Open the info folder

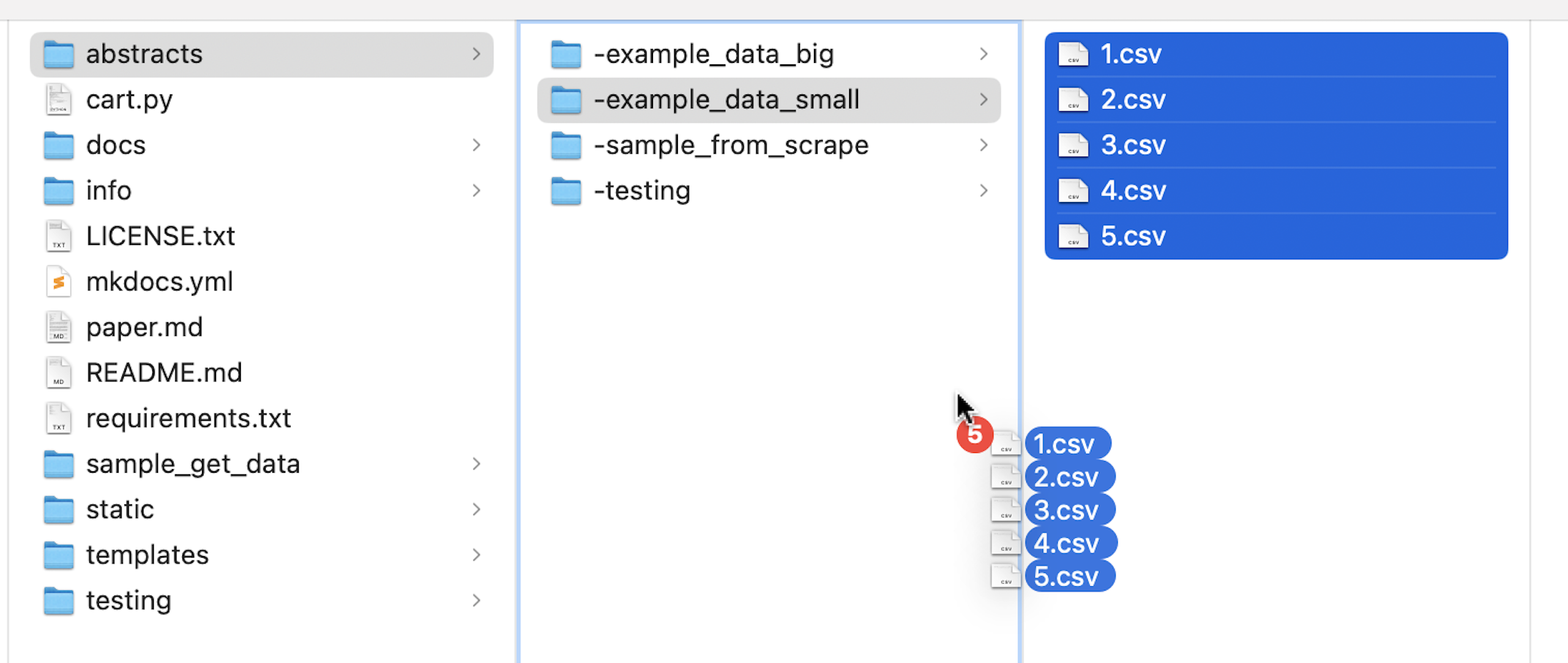108,191
